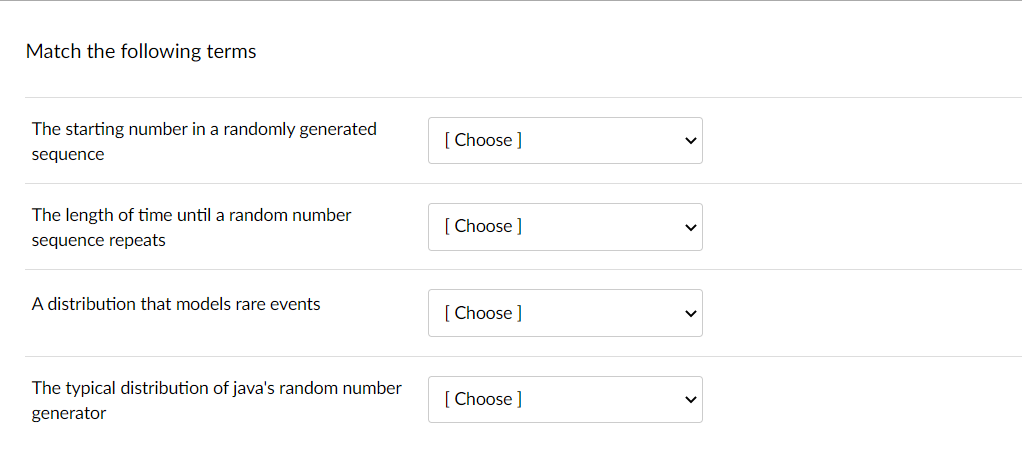Click the chevron arrow on the rare events dropdown
This screenshot has height=455, width=1022.
point(688,314)
